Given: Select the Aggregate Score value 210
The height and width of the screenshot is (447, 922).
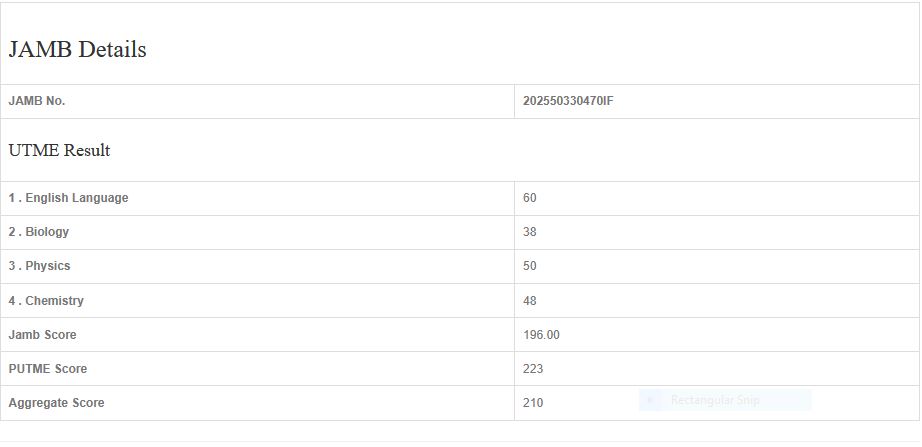Looking at the screenshot, I should coord(533,403).
